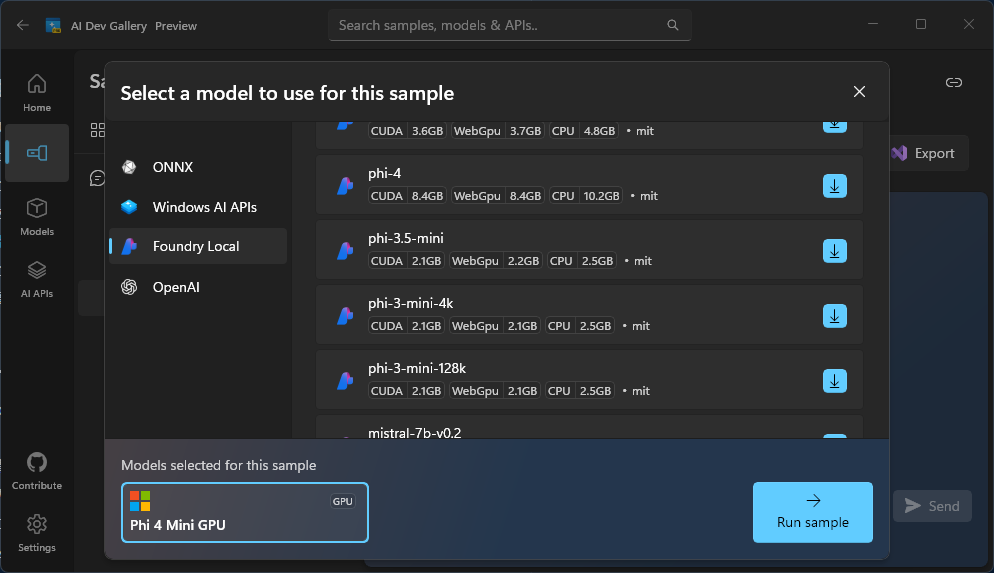Maximize the AI Dev Gallery window
Image resolution: width=994 pixels, height=573 pixels.
coord(920,24)
